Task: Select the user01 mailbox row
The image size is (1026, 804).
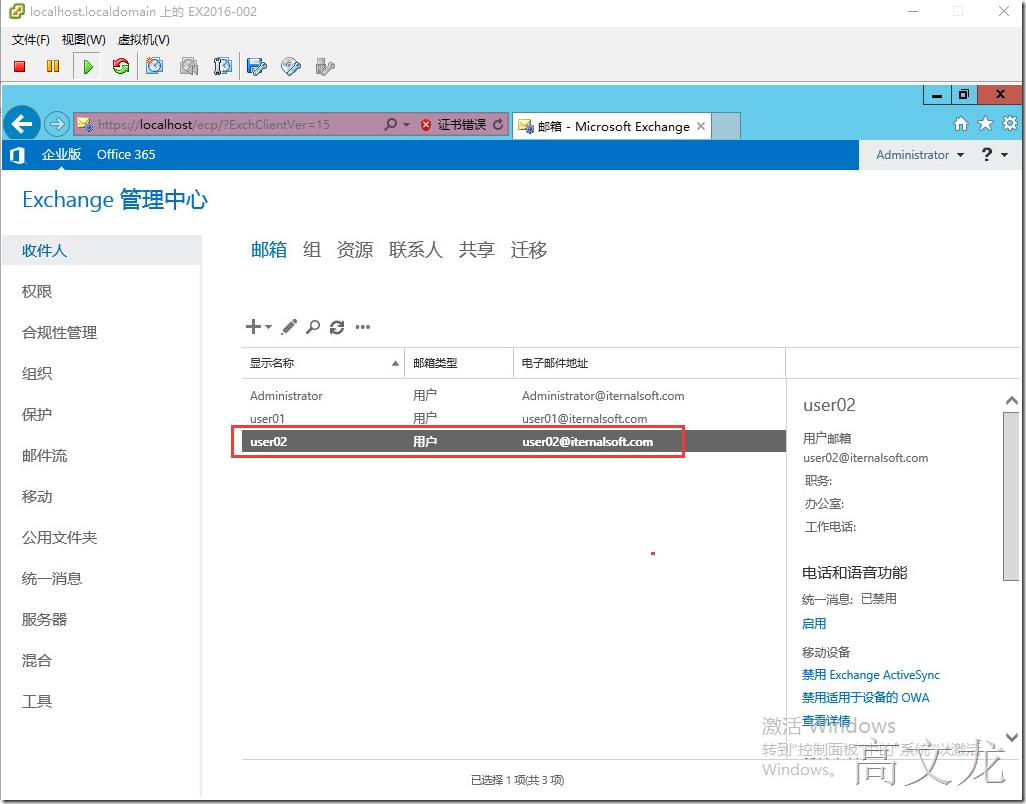Action: point(514,419)
